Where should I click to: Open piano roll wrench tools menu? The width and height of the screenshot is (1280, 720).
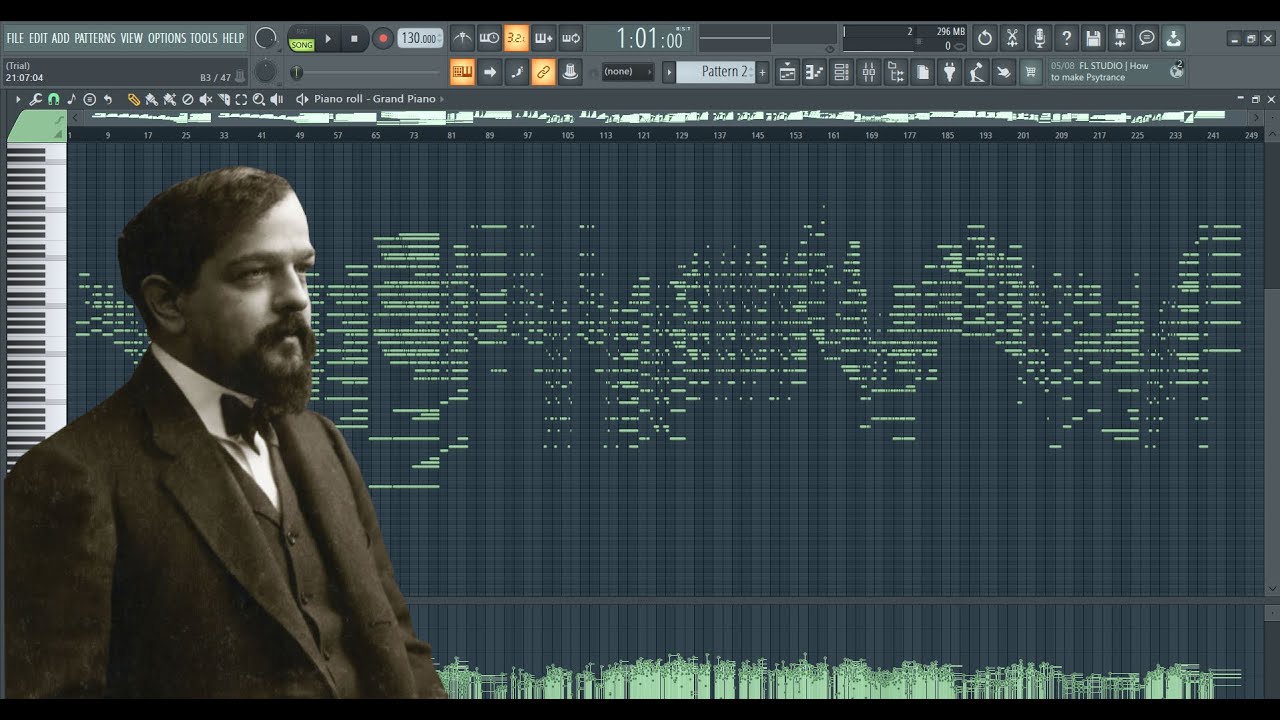(x=35, y=99)
